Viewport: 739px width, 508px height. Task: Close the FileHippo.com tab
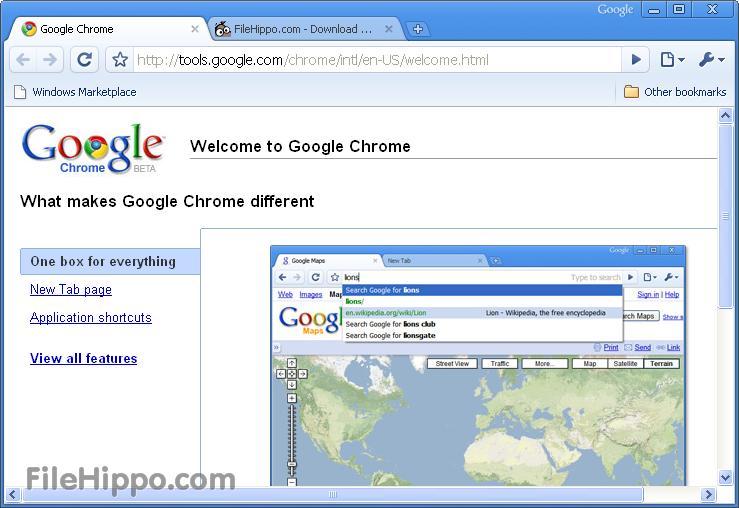pyautogui.click(x=389, y=29)
